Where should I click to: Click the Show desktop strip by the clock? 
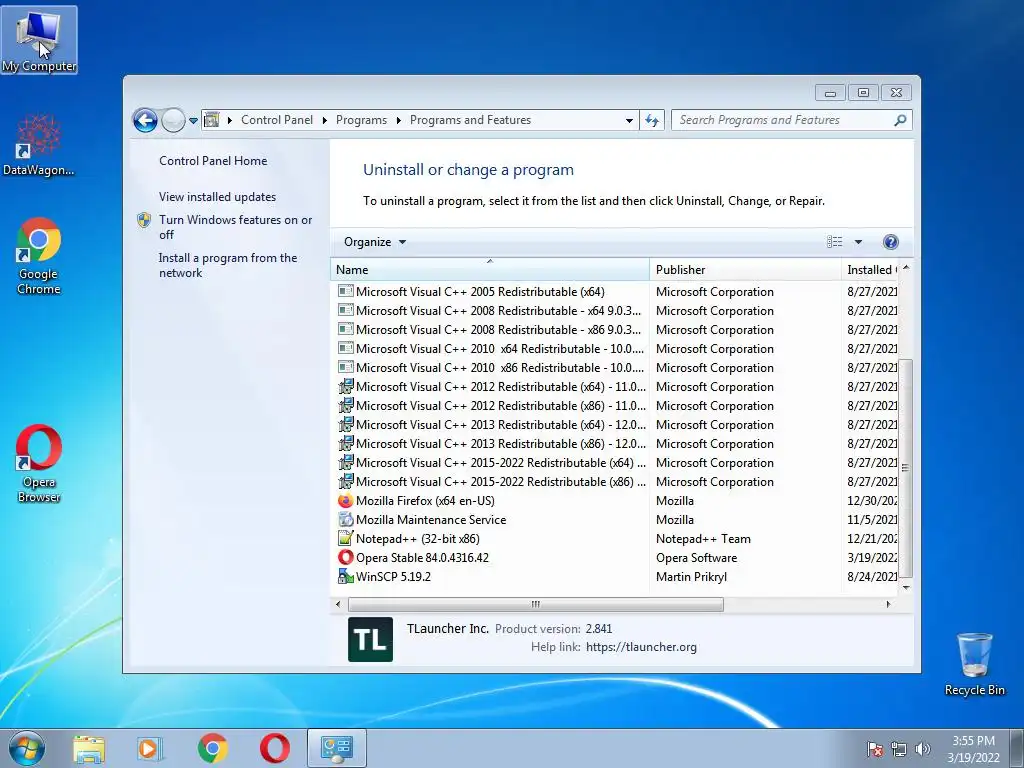[1018, 748]
